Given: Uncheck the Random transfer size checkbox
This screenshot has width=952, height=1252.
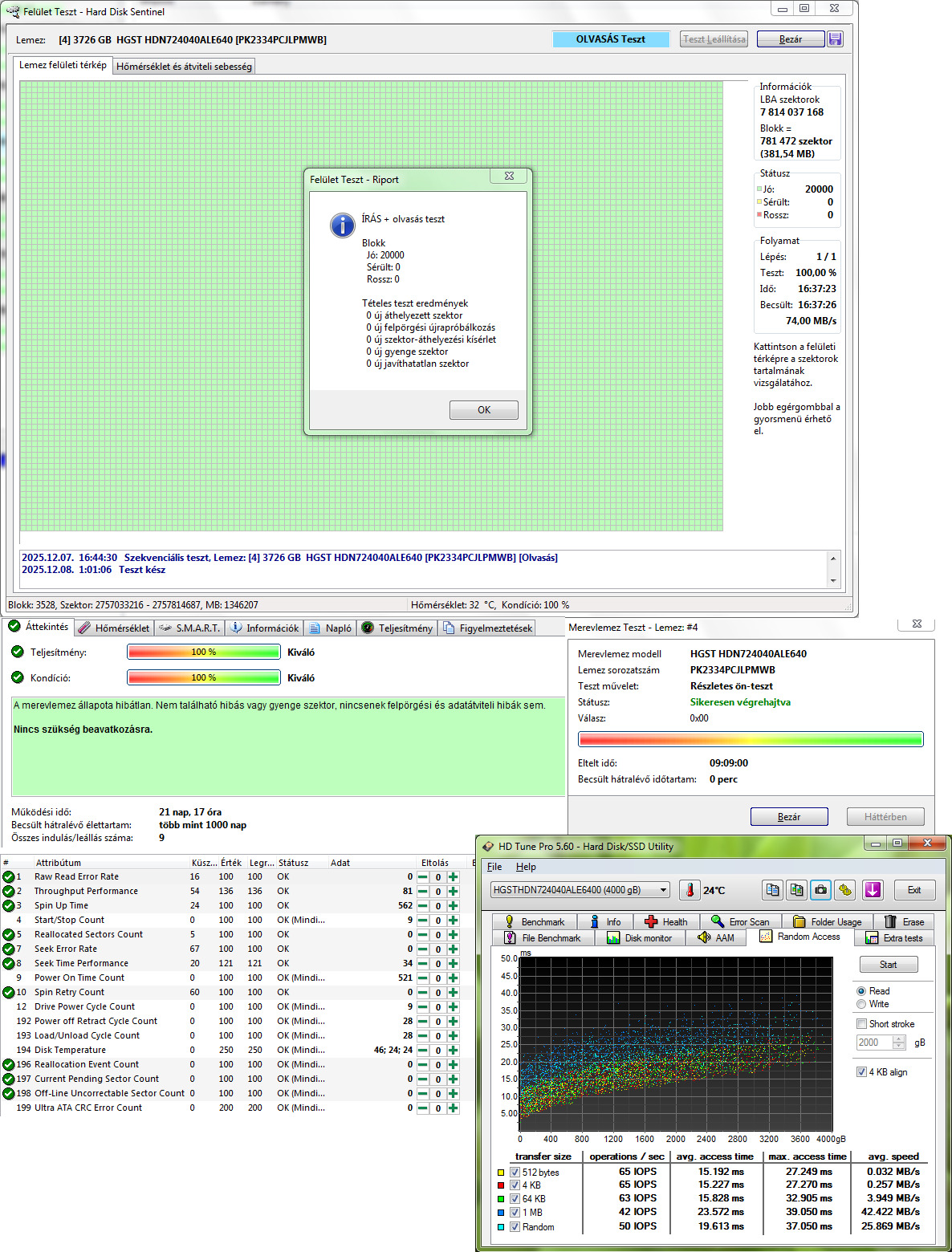Looking at the screenshot, I should click(x=515, y=1227).
